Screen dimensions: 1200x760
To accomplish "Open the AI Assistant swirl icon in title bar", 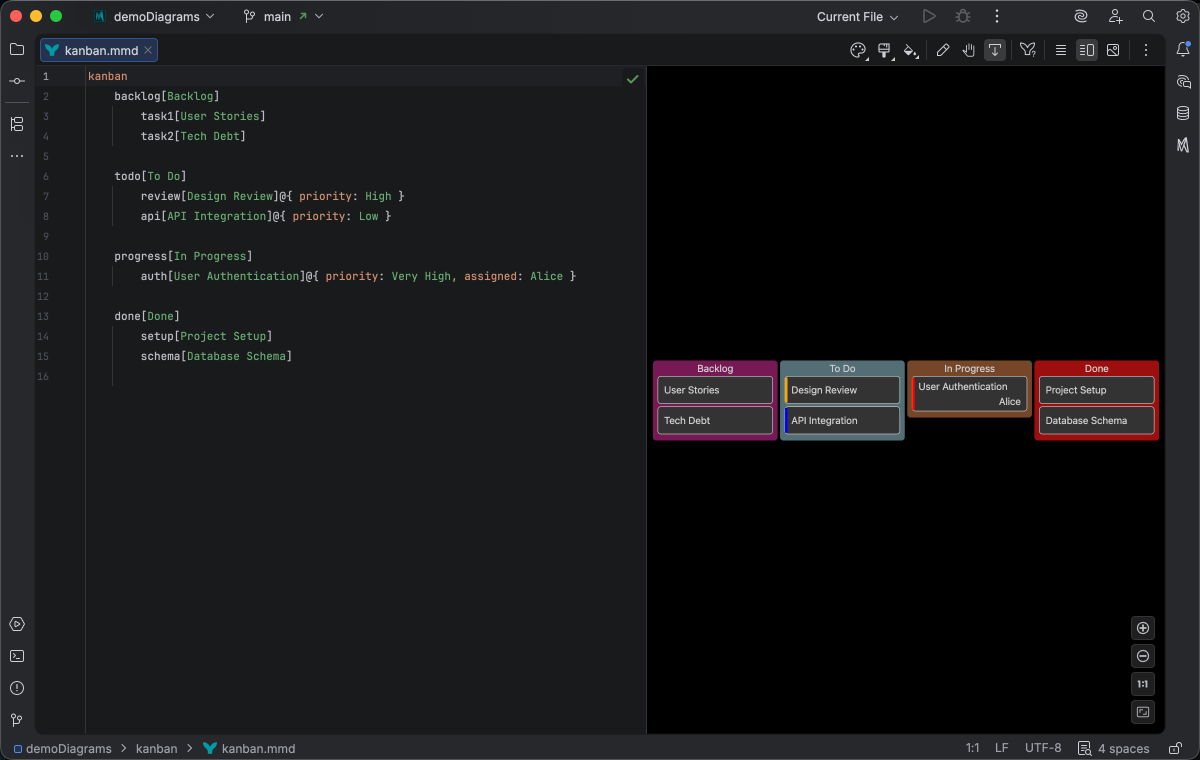I will (1081, 16).
